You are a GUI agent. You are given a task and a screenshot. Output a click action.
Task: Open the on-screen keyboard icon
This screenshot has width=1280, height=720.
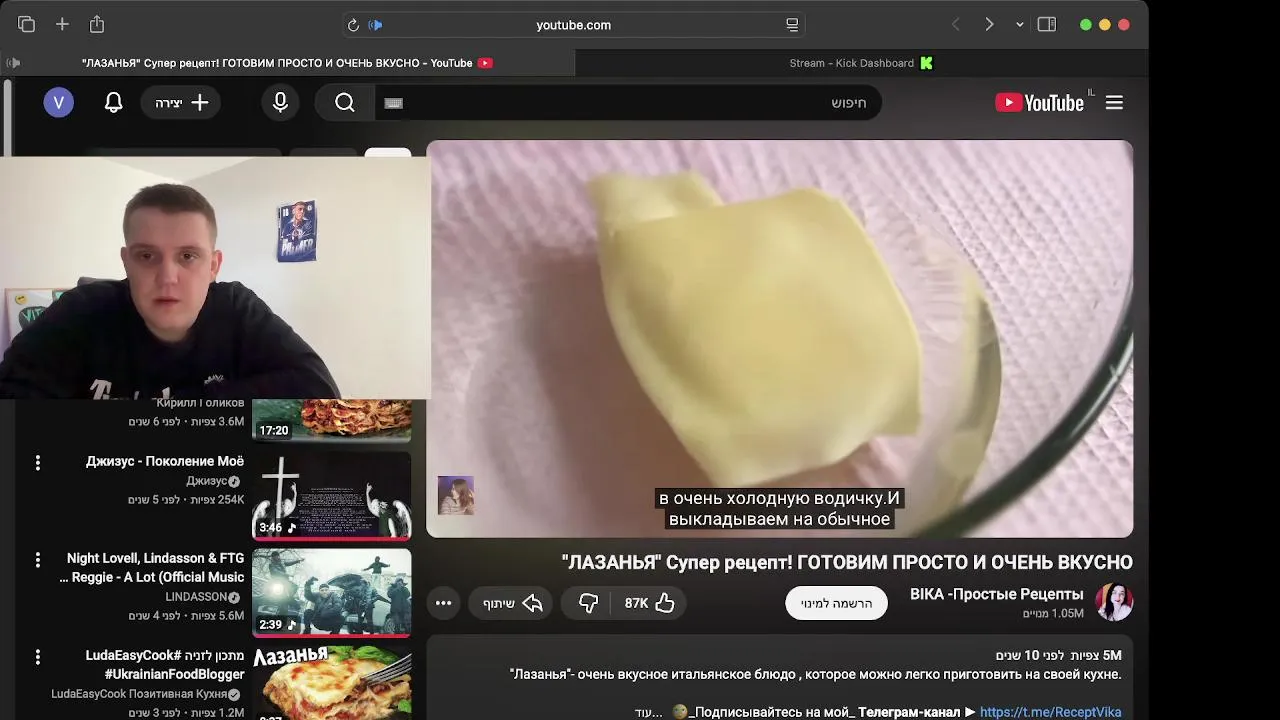394,103
